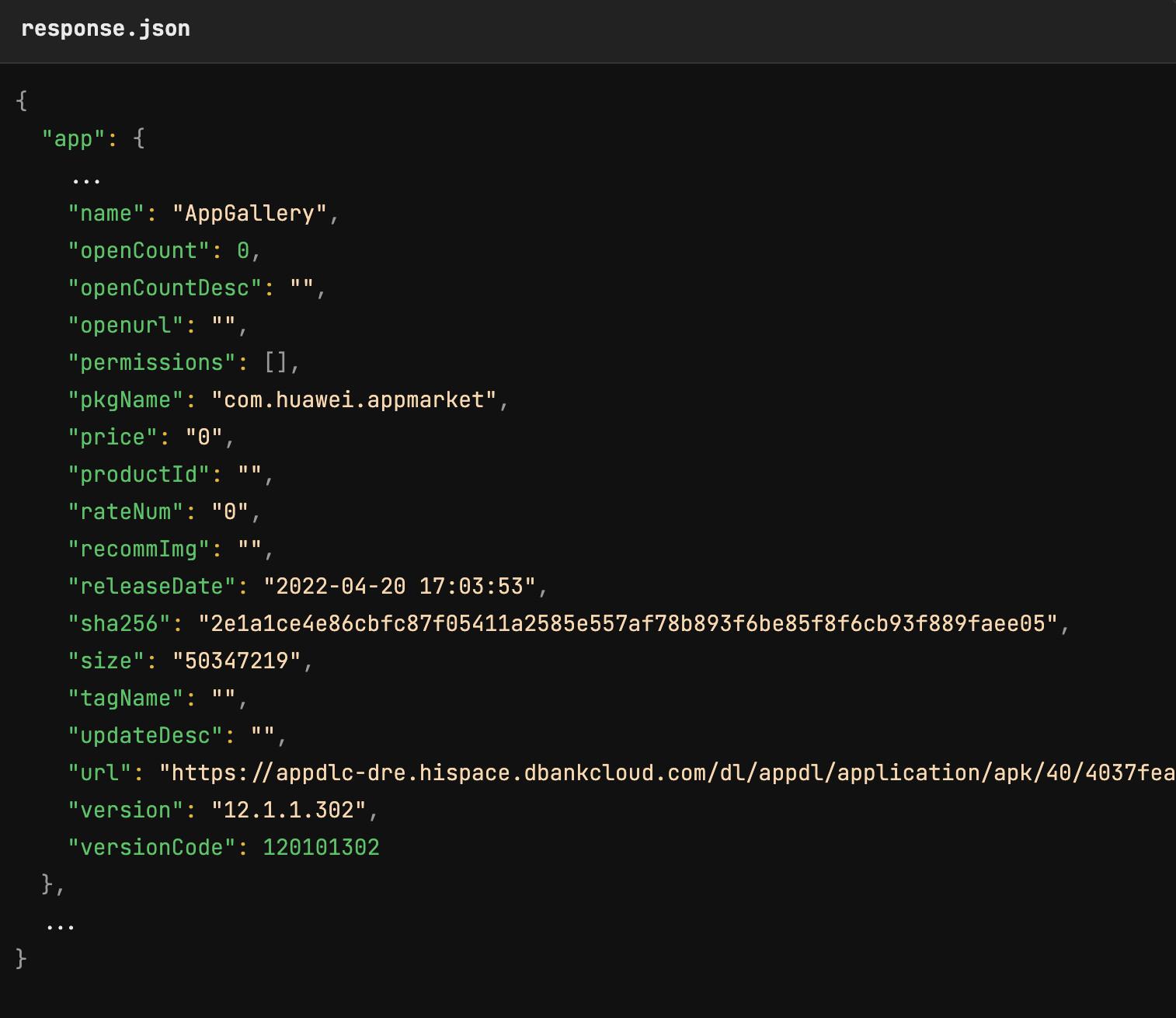Click the closing brace of the app object
Screen dimensions: 1176x1018
click(48, 884)
